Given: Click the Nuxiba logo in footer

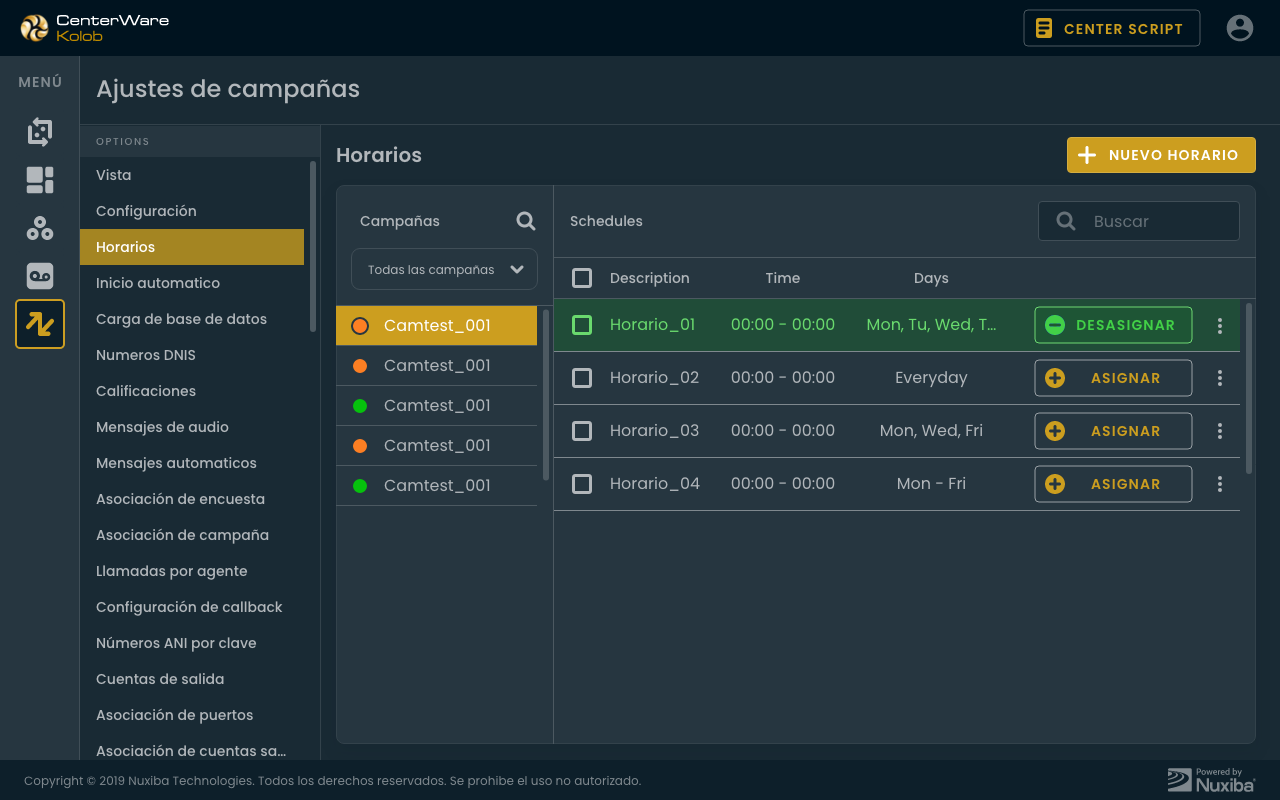Looking at the screenshot, I should pyautogui.click(x=1211, y=780).
